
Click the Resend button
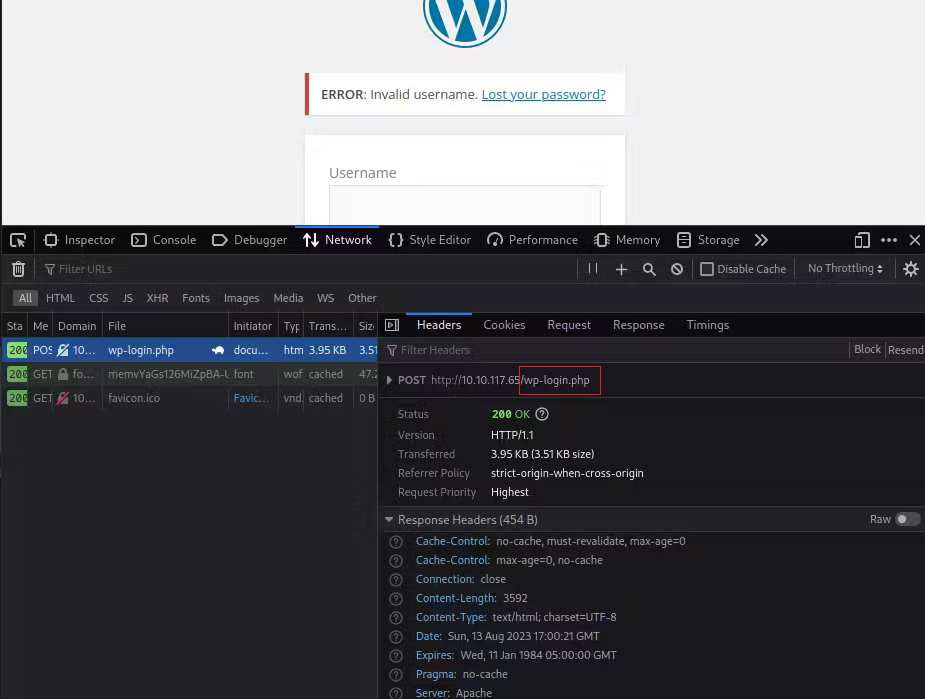(906, 350)
